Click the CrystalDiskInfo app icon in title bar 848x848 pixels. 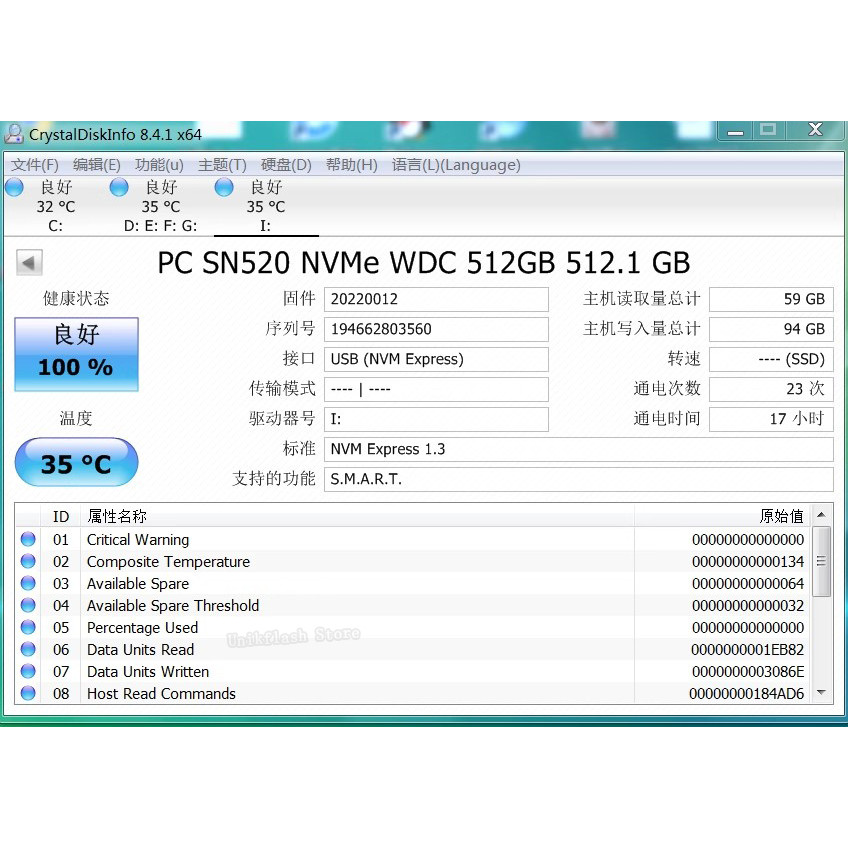(14, 134)
